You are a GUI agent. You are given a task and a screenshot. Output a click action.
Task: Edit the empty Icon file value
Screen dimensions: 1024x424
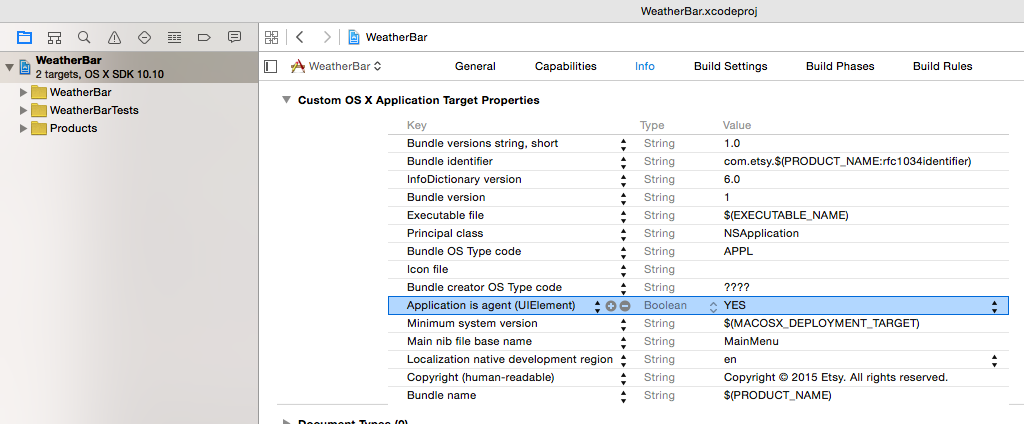coord(862,269)
